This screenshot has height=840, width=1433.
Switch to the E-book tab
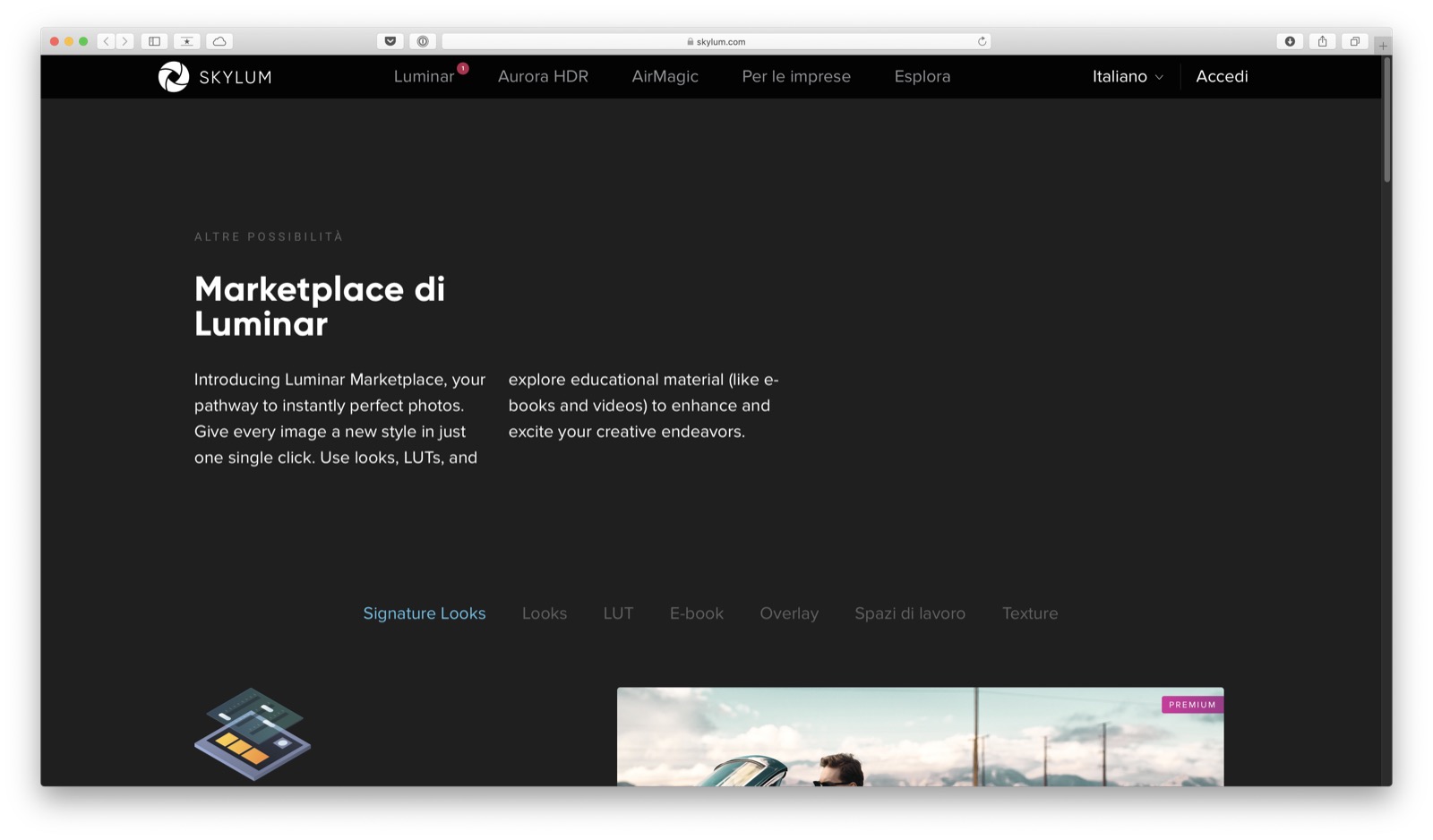(x=697, y=613)
